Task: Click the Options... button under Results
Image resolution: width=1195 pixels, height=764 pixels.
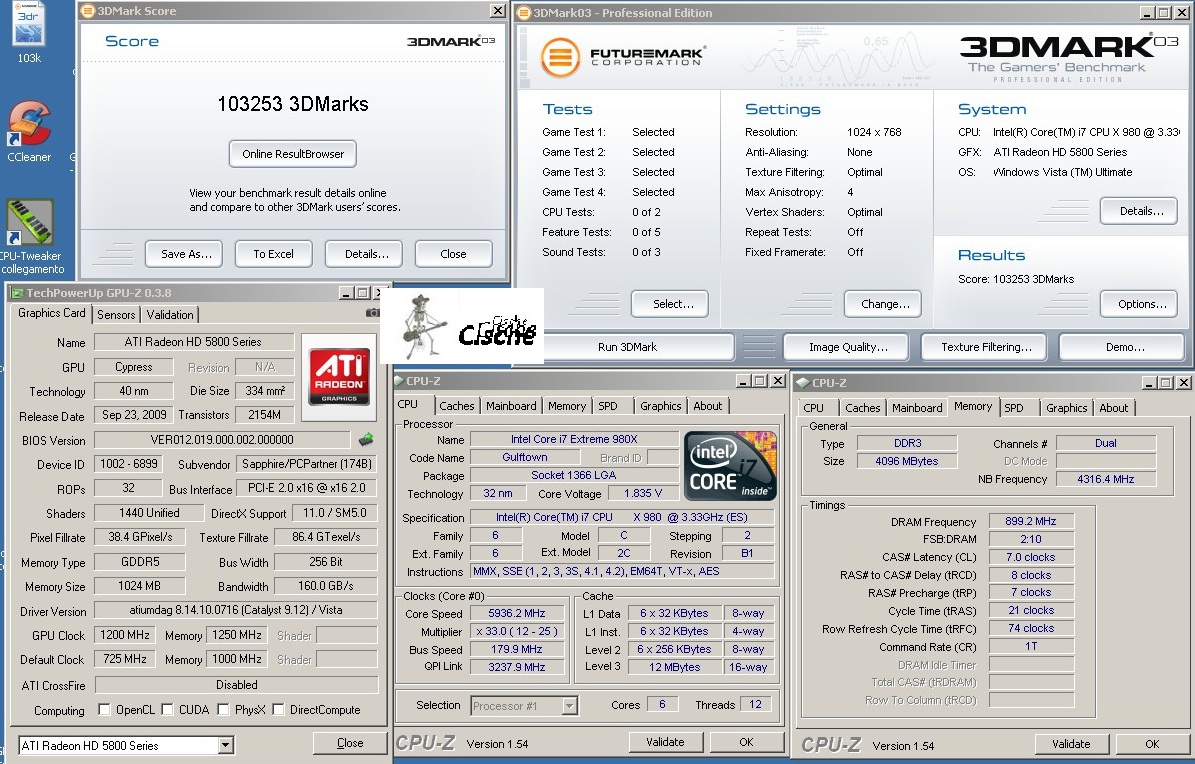Action: click(1139, 303)
